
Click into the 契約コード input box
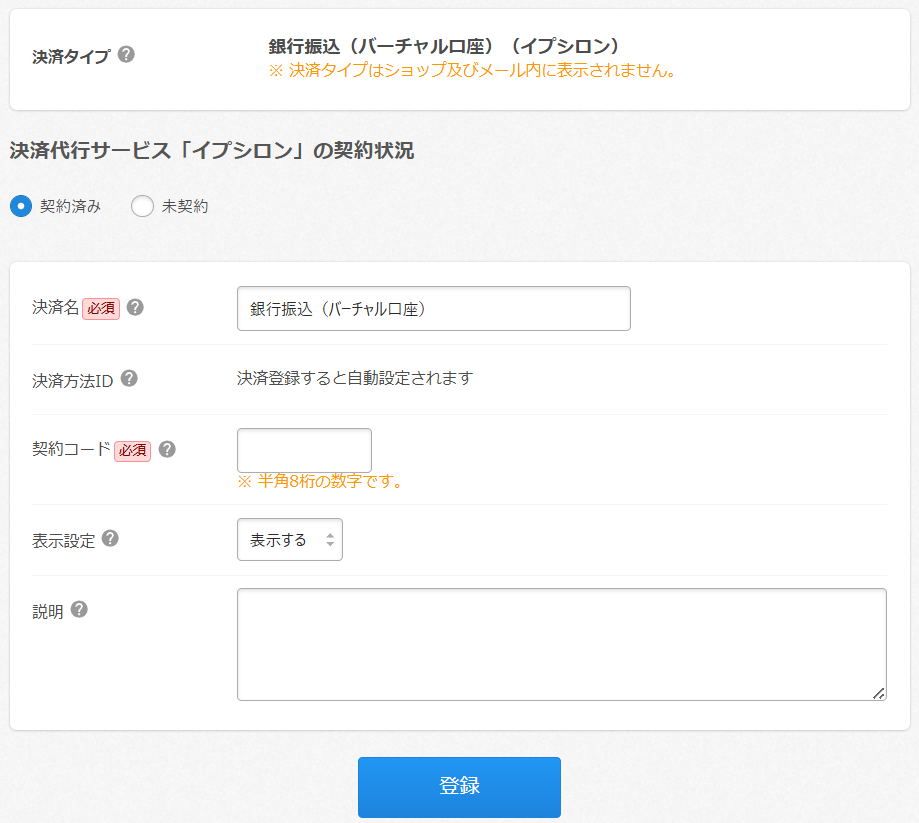click(x=304, y=450)
